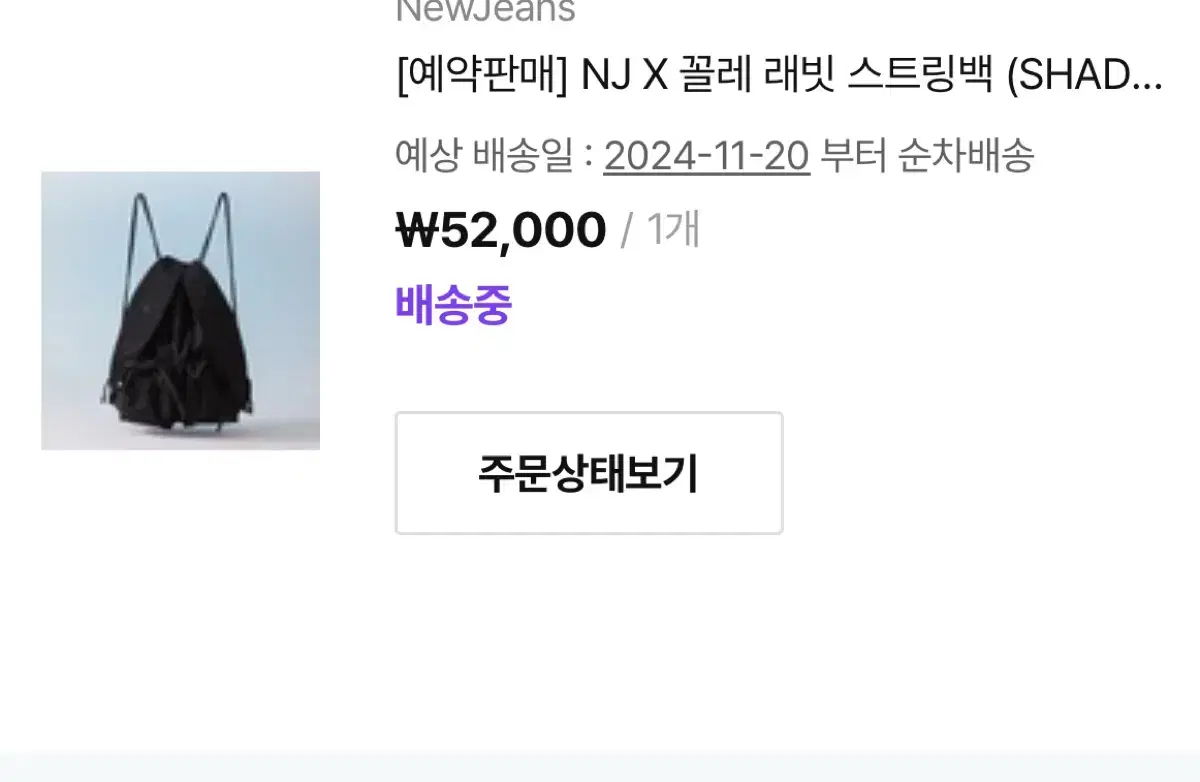
Task: Tap the NewJeans brand name
Action: click(486, 11)
